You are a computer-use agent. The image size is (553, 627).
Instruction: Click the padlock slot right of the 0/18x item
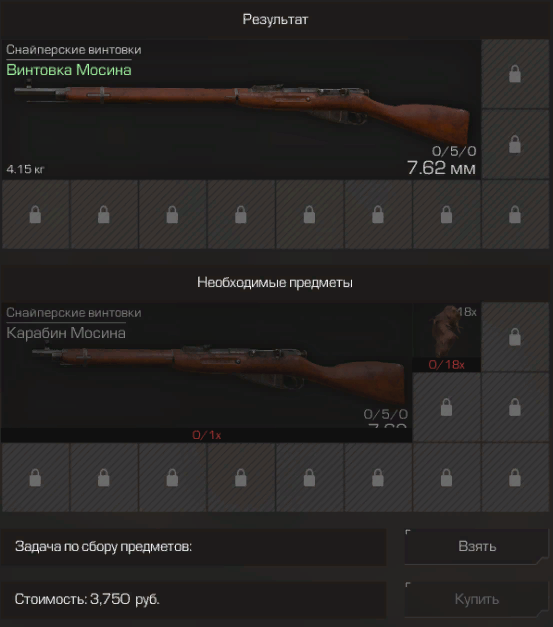[x=515, y=337]
